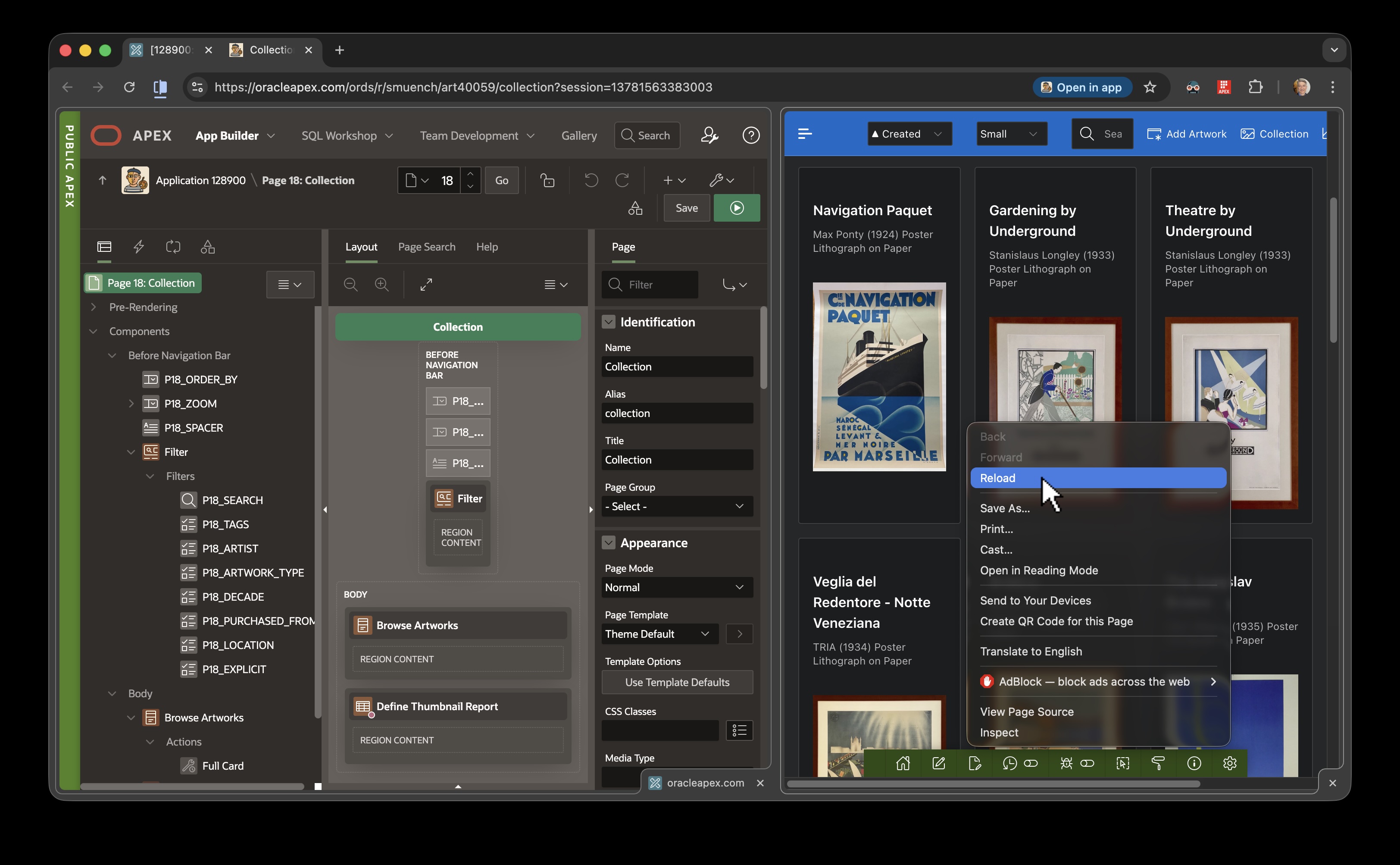Collapse the Identification section toggle
The width and height of the screenshot is (1400, 865).
(609, 322)
